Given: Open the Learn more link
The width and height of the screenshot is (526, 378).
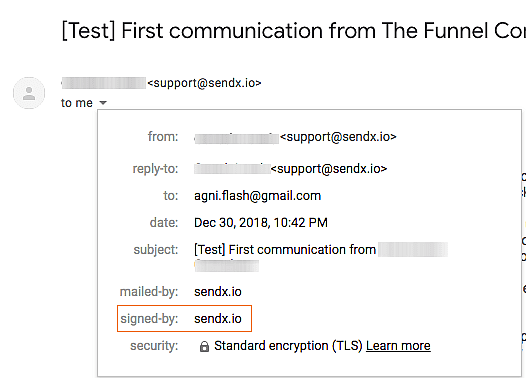Looking at the screenshot, I should [x=398, y=345].
